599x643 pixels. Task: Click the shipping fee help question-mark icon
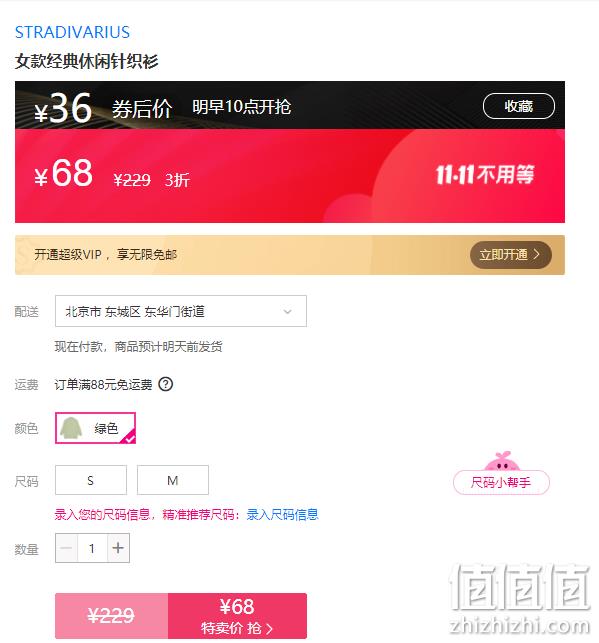[166, 384]
